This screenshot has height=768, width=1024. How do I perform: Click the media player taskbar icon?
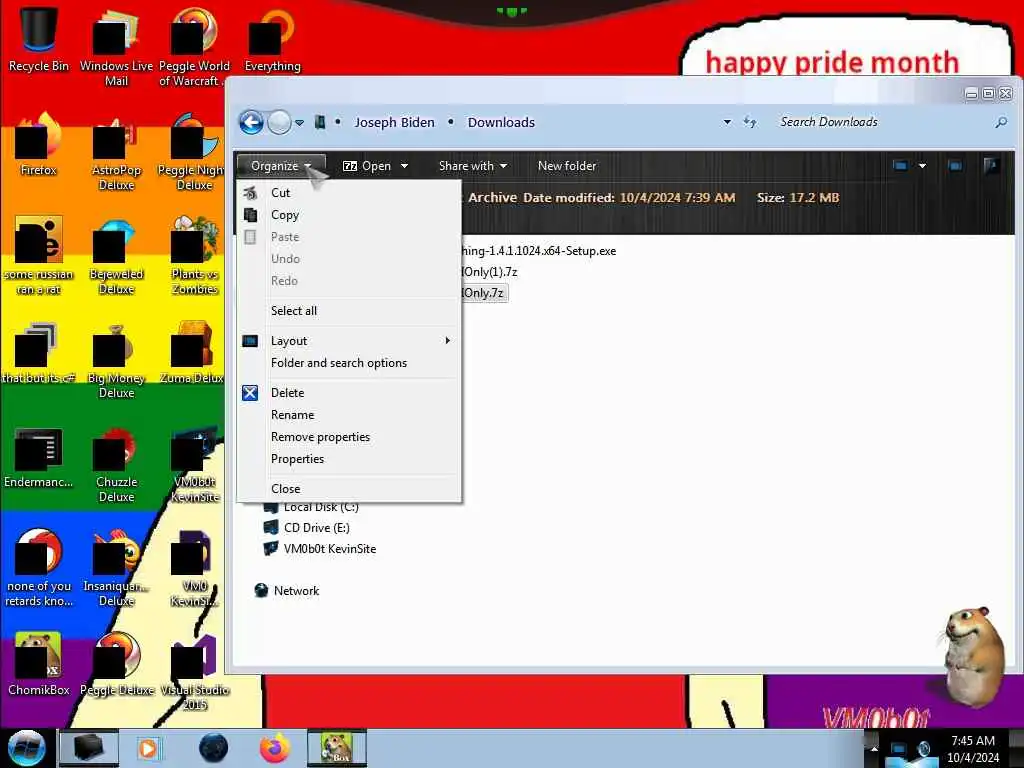point(148,748)
